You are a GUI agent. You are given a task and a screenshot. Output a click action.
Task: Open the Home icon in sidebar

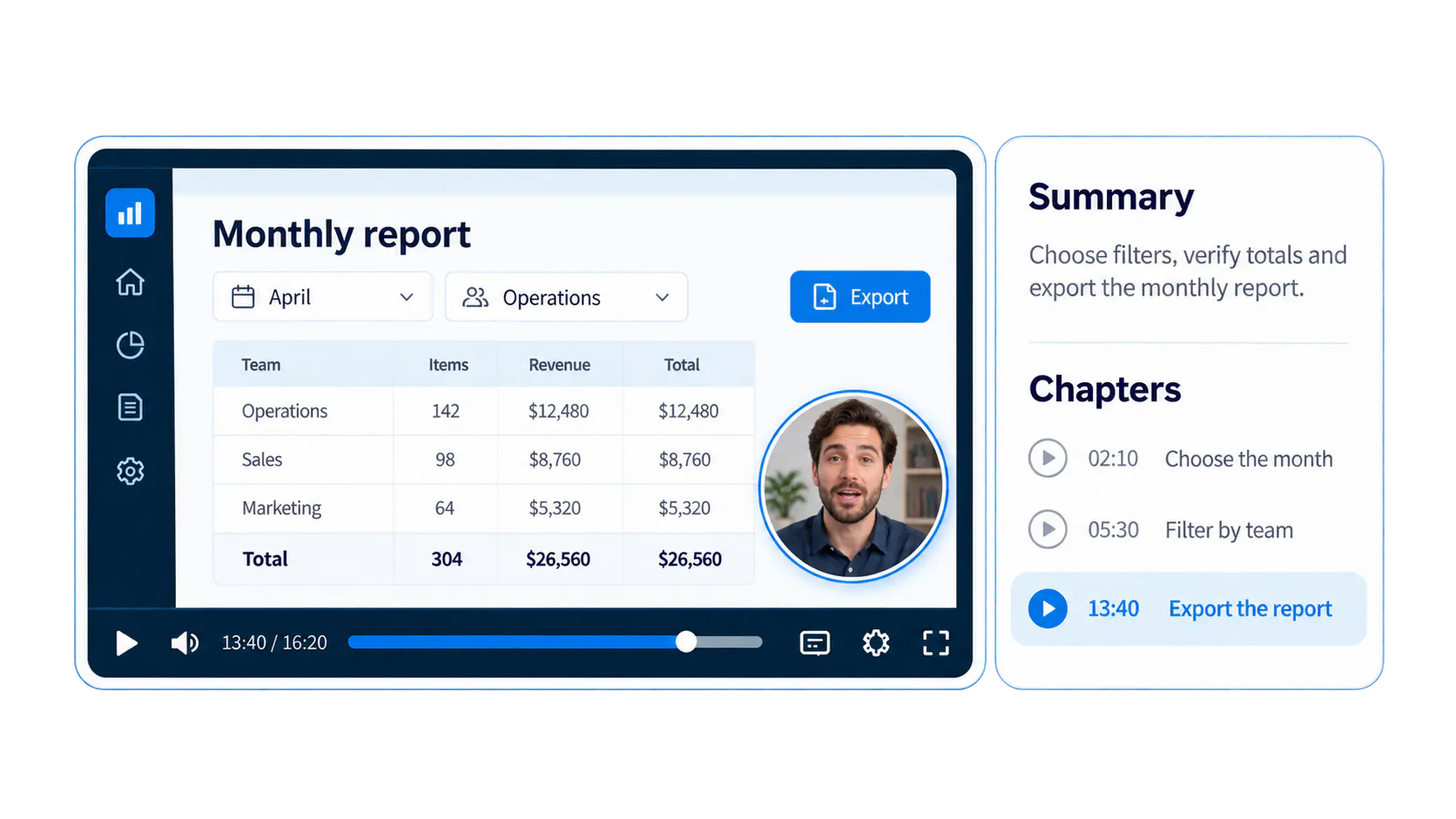coord(130,282)
